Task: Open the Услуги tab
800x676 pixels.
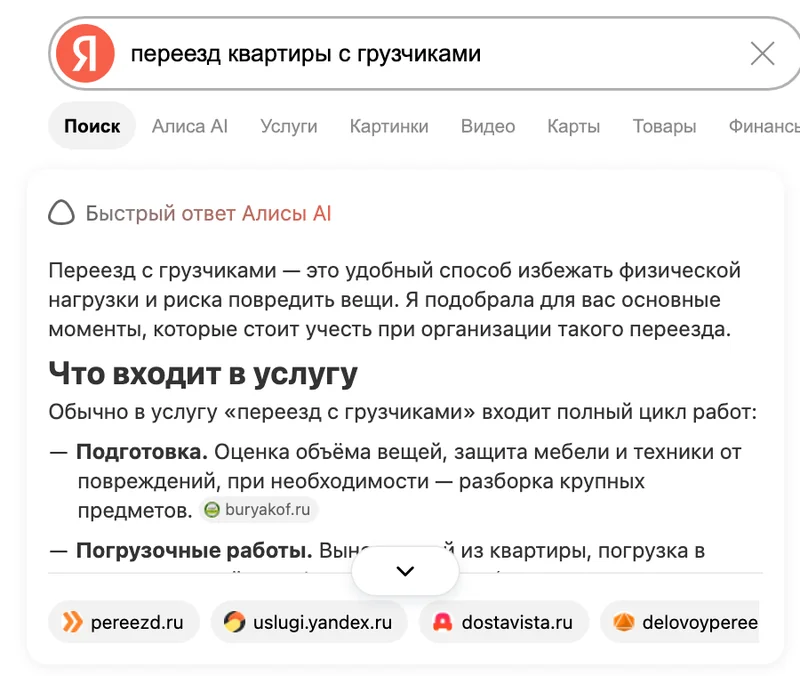Action: 289,126
